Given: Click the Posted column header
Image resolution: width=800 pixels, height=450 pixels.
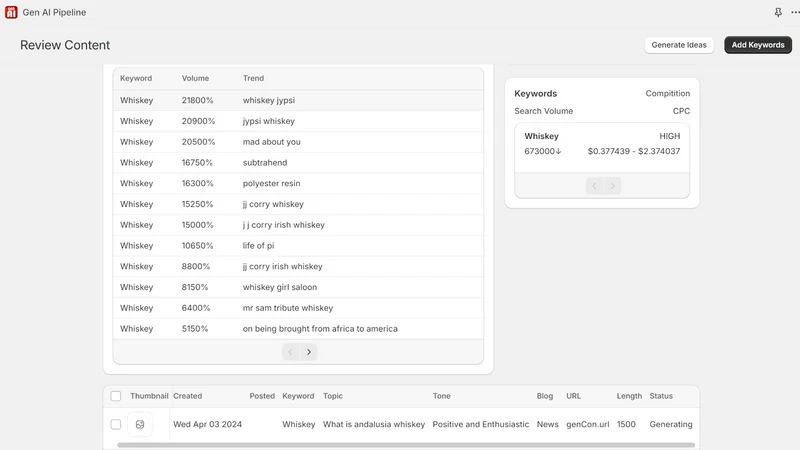Looking at the screenshot, I should click(x=262, y=396).
